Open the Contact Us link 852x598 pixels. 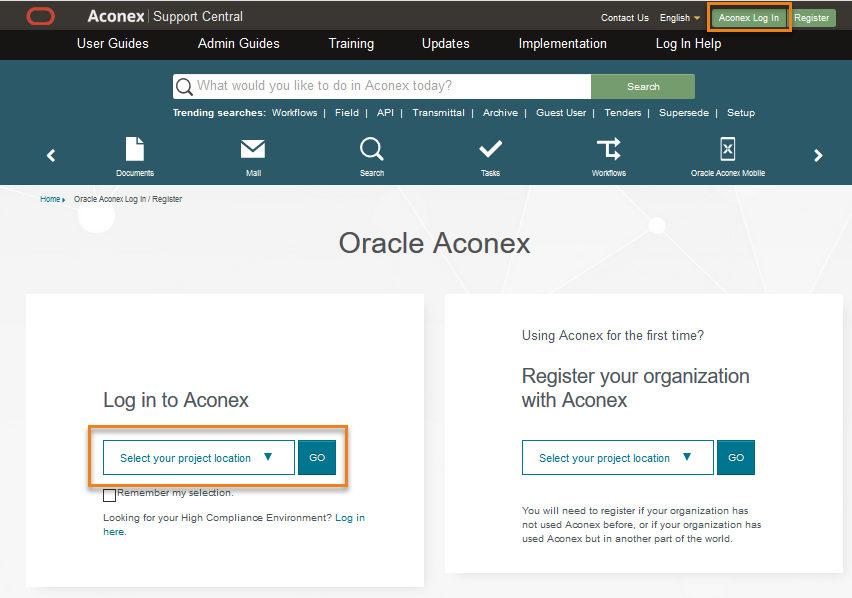[x=625, y=18]
